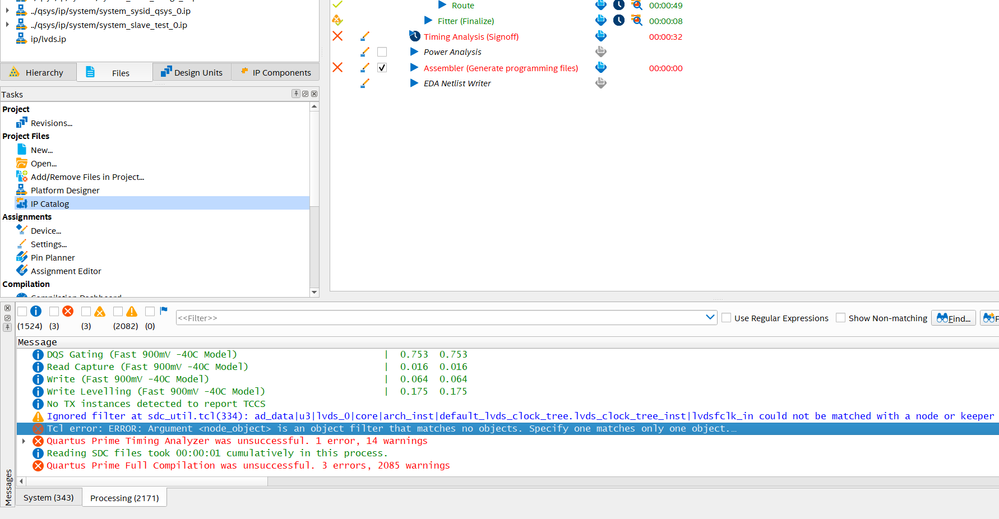Open the magnifier icon in Route row
This screenshot has width=999, height=519.
636,5
